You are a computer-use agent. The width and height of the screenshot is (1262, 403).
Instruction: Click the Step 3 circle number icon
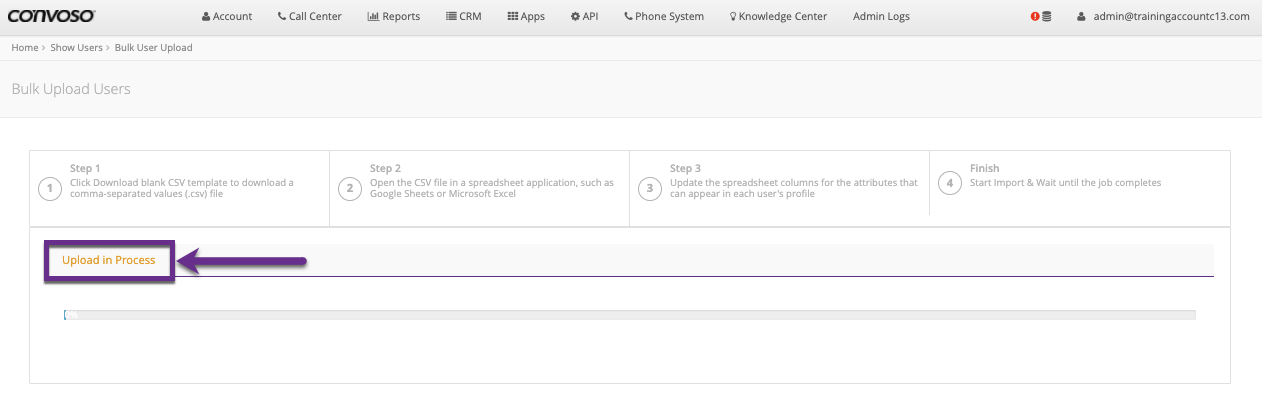[x=650, y=188]
